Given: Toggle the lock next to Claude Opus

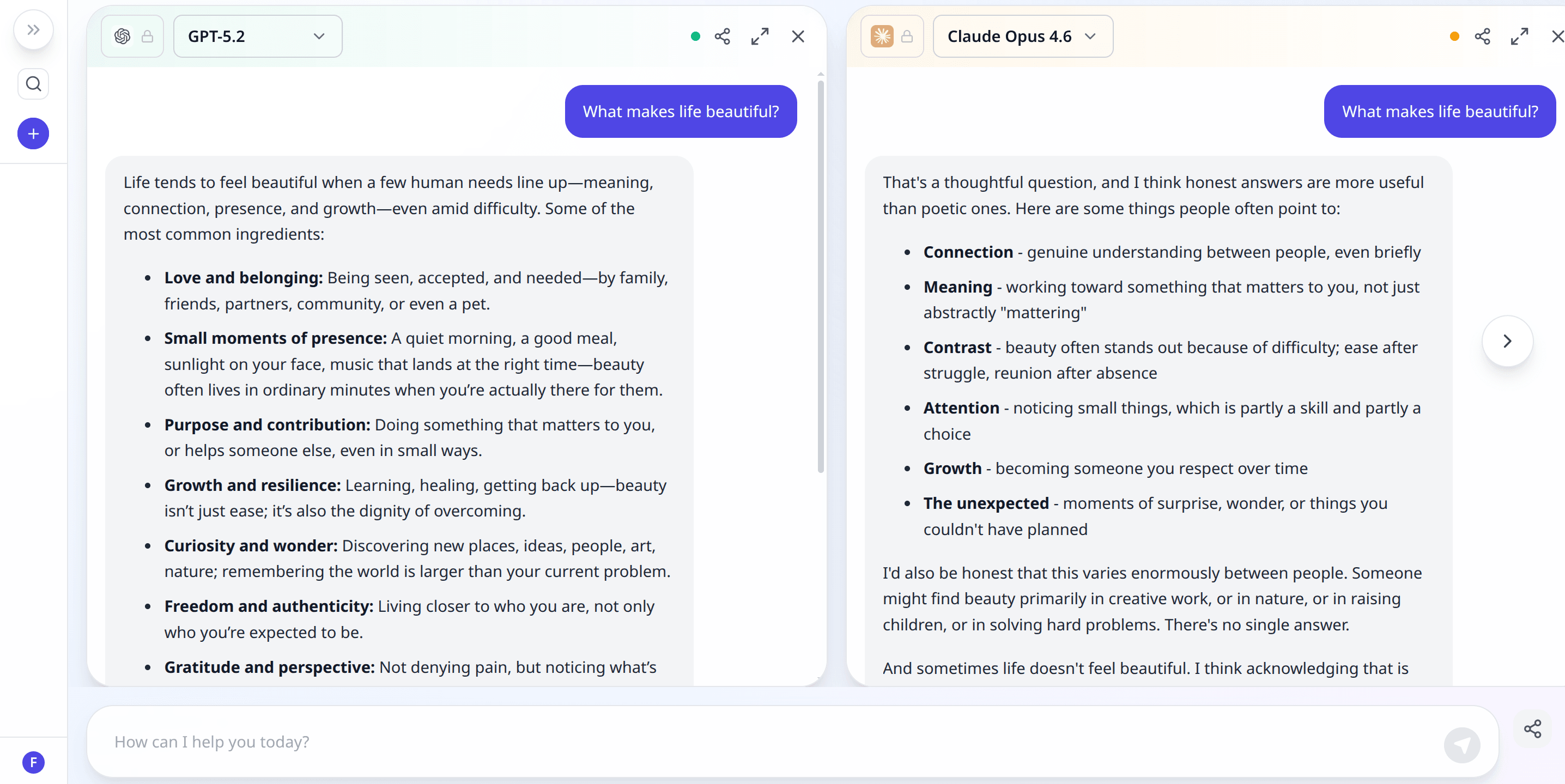Looking at the screenshot, I should [x=907, y=37].
